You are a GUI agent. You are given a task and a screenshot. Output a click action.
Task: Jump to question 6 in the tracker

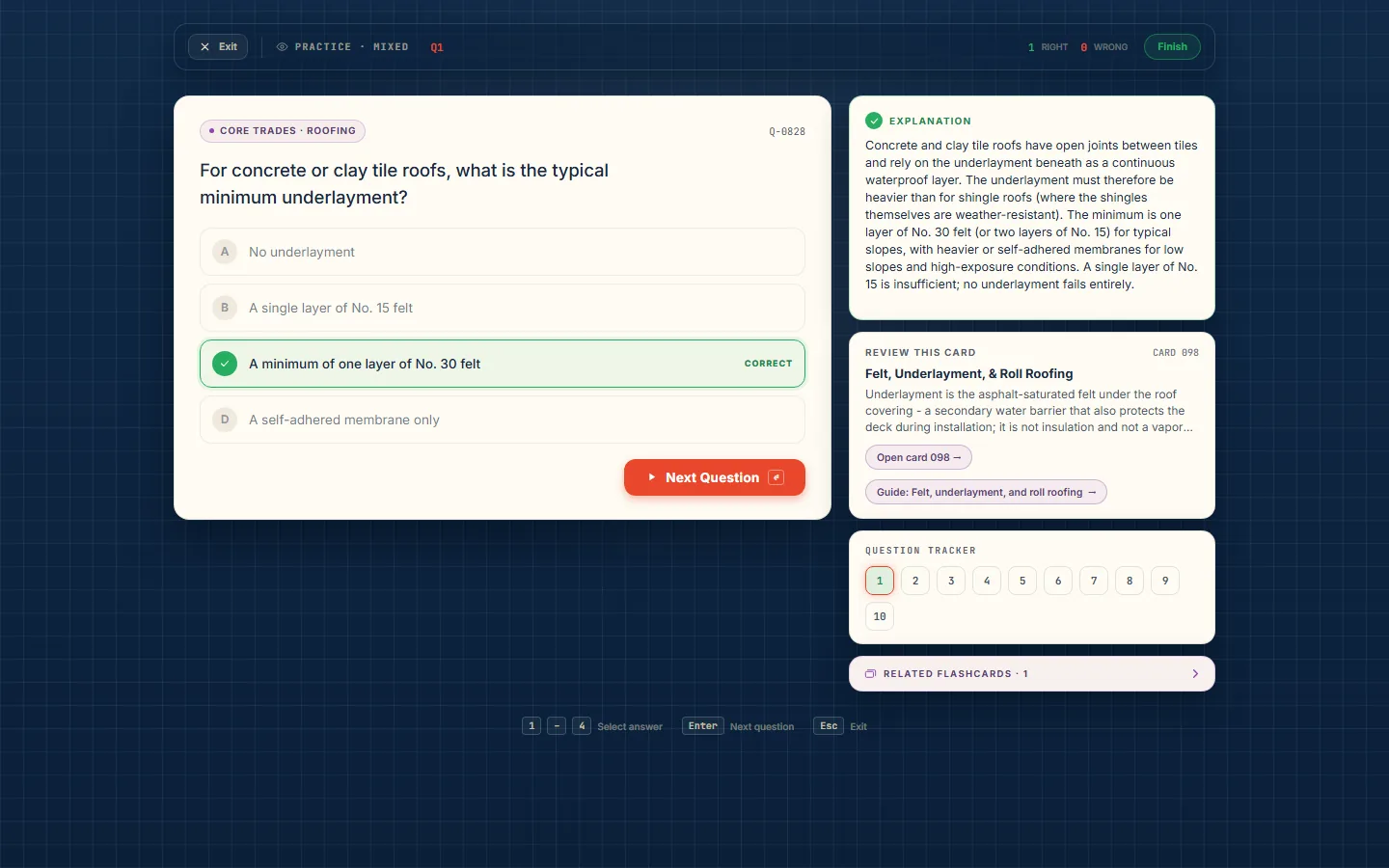1058,581
